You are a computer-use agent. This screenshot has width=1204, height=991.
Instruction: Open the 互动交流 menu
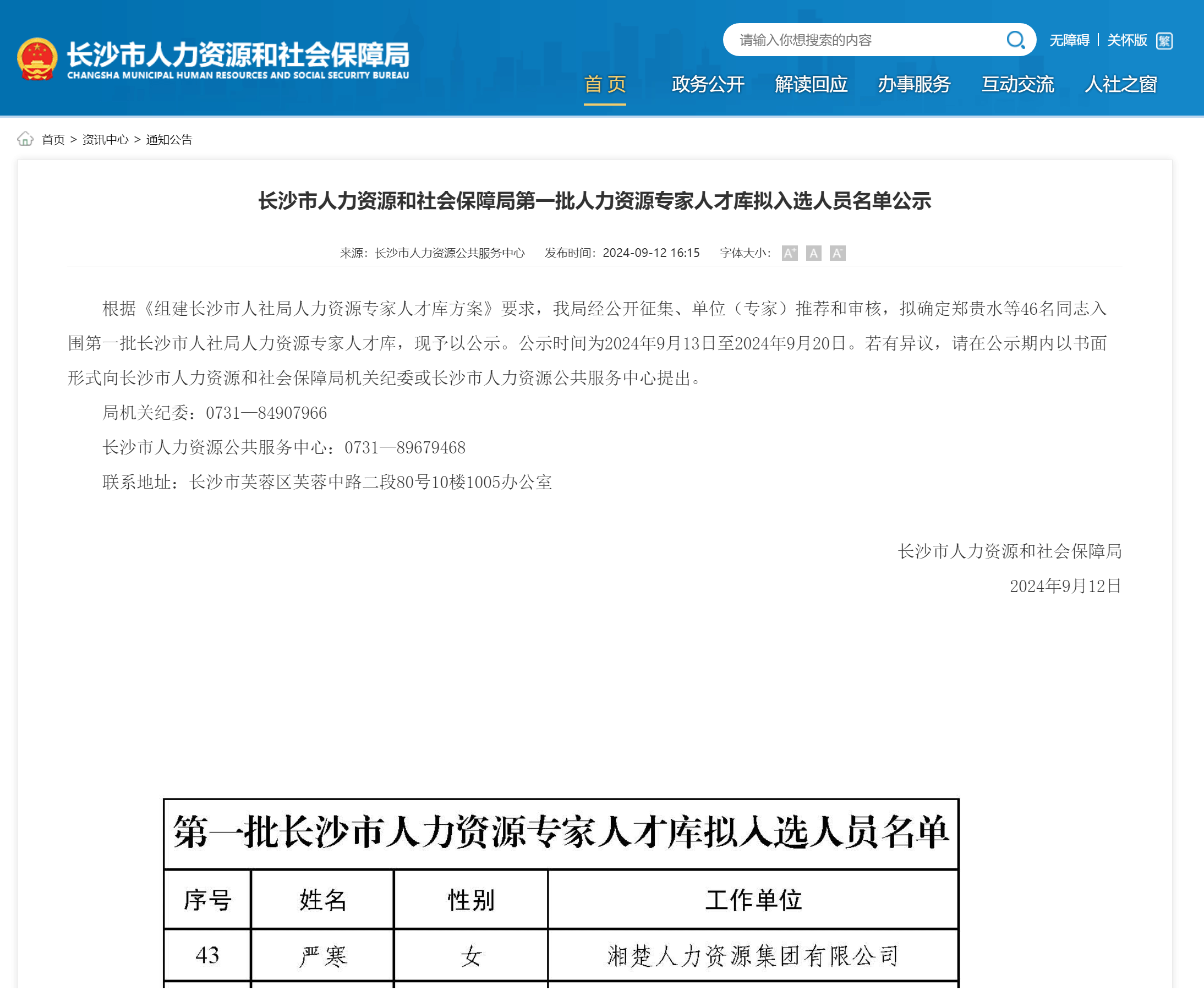click(x=1018, y=85)
